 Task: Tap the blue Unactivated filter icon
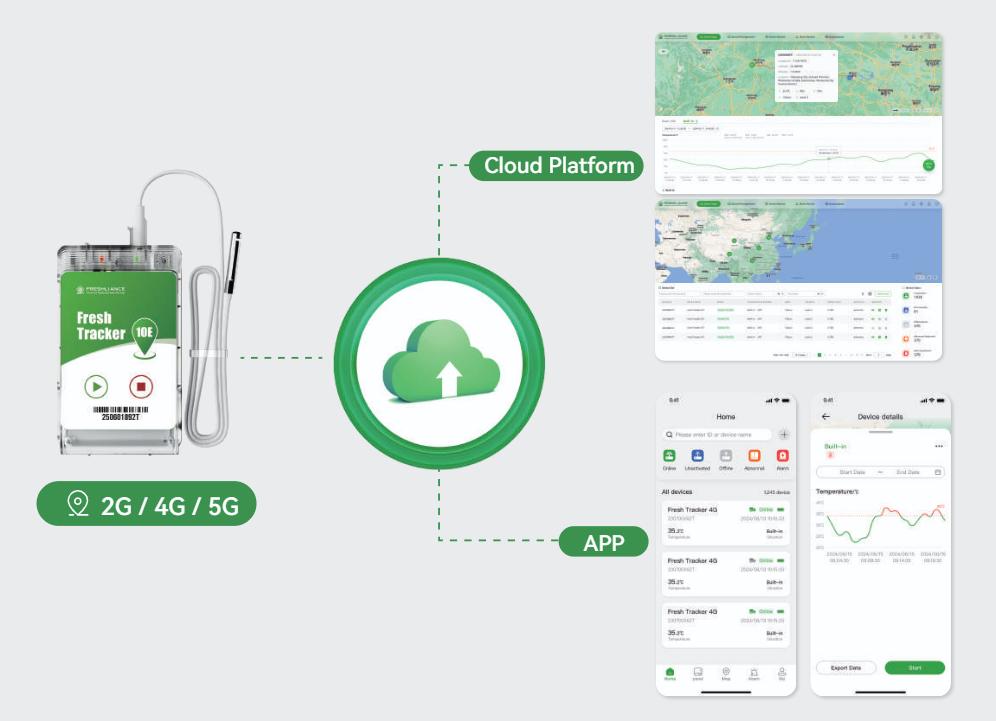tap(697, 455)
